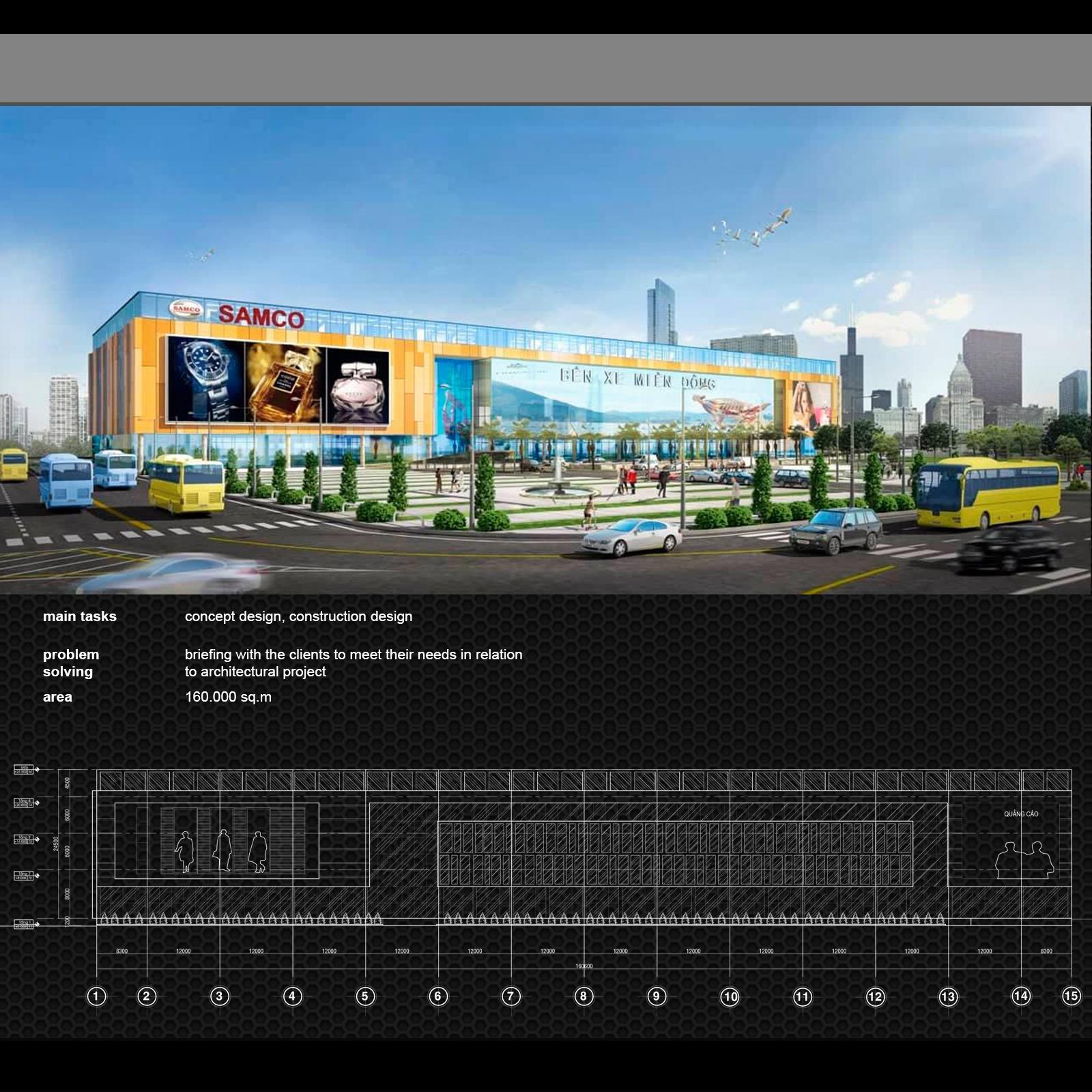The width and height of the screenshot is (1092, 1092).
Task: Click "concept design, construction design" text
Action: [298, 616]
